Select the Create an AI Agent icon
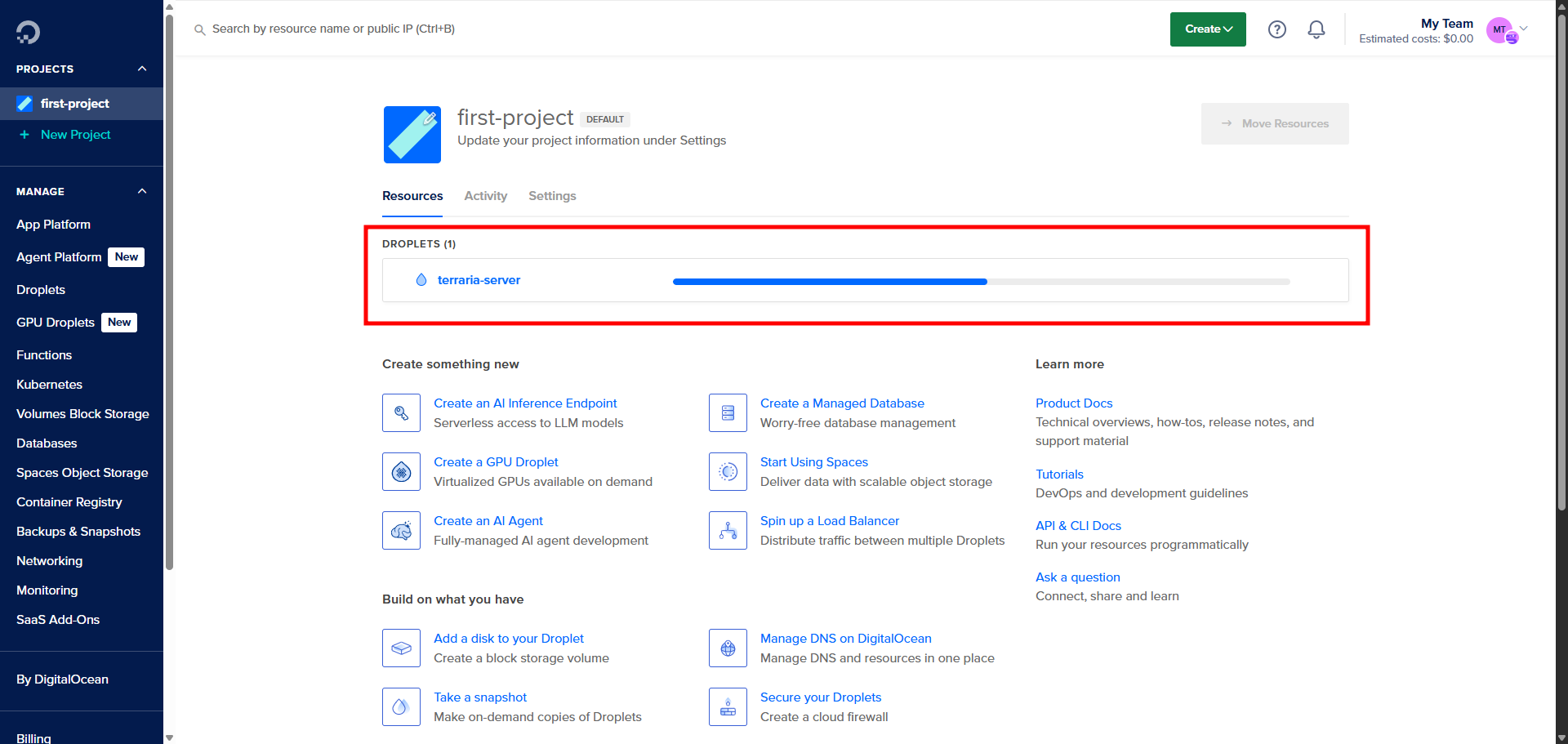Screen dimensions: 1568x744 (401, 530)
